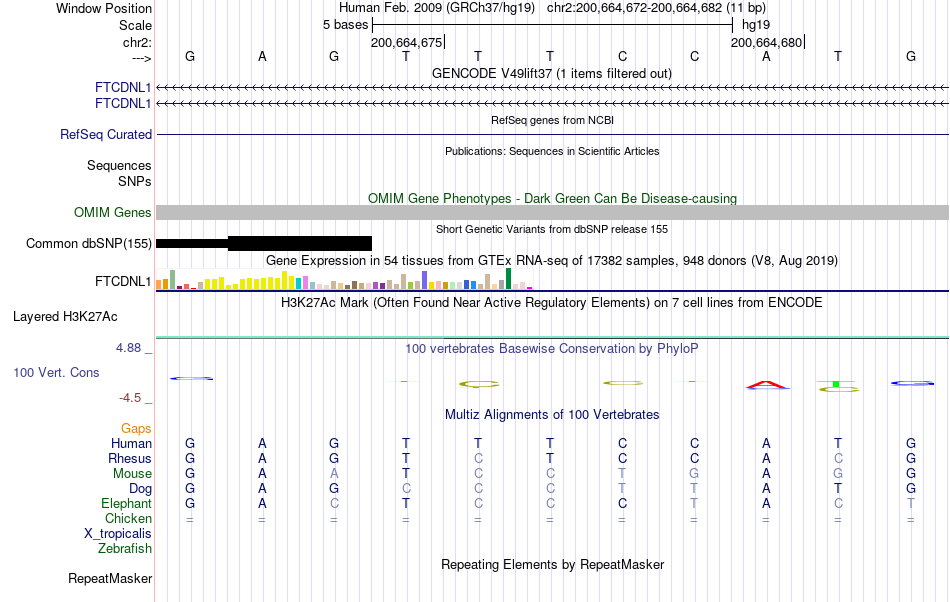Select the Rhesus species label
The image size is (950, 602).
point(130,458)
